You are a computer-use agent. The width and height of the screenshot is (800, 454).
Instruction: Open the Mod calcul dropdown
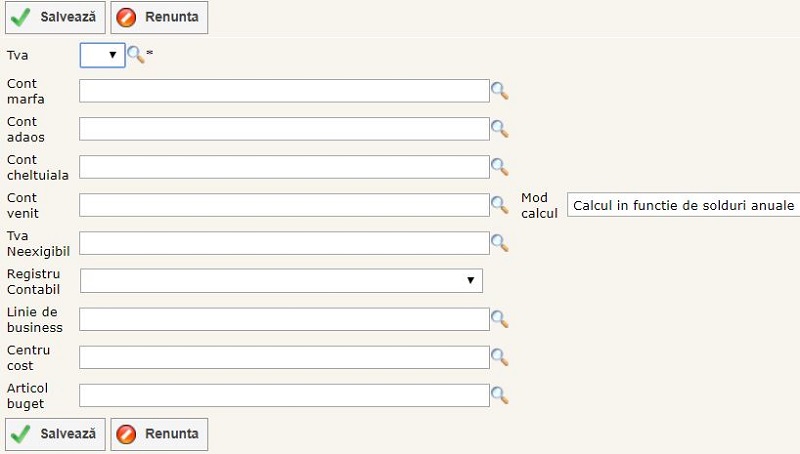[683, 205]
